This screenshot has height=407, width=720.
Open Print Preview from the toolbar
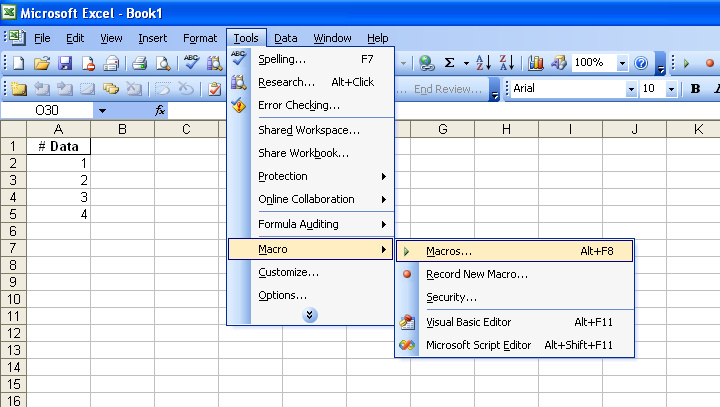(x=163, y=63)
